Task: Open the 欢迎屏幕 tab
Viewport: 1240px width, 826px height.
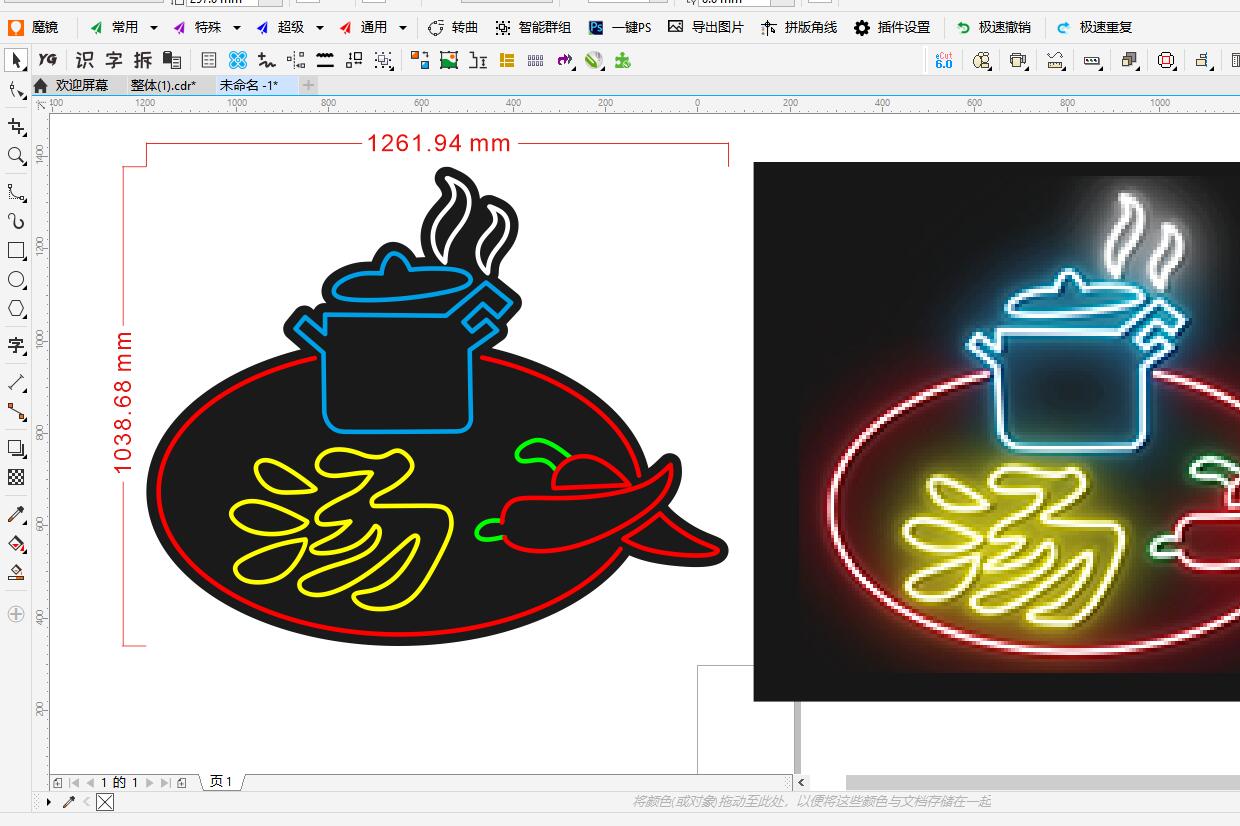Action: tap(81, 85)
